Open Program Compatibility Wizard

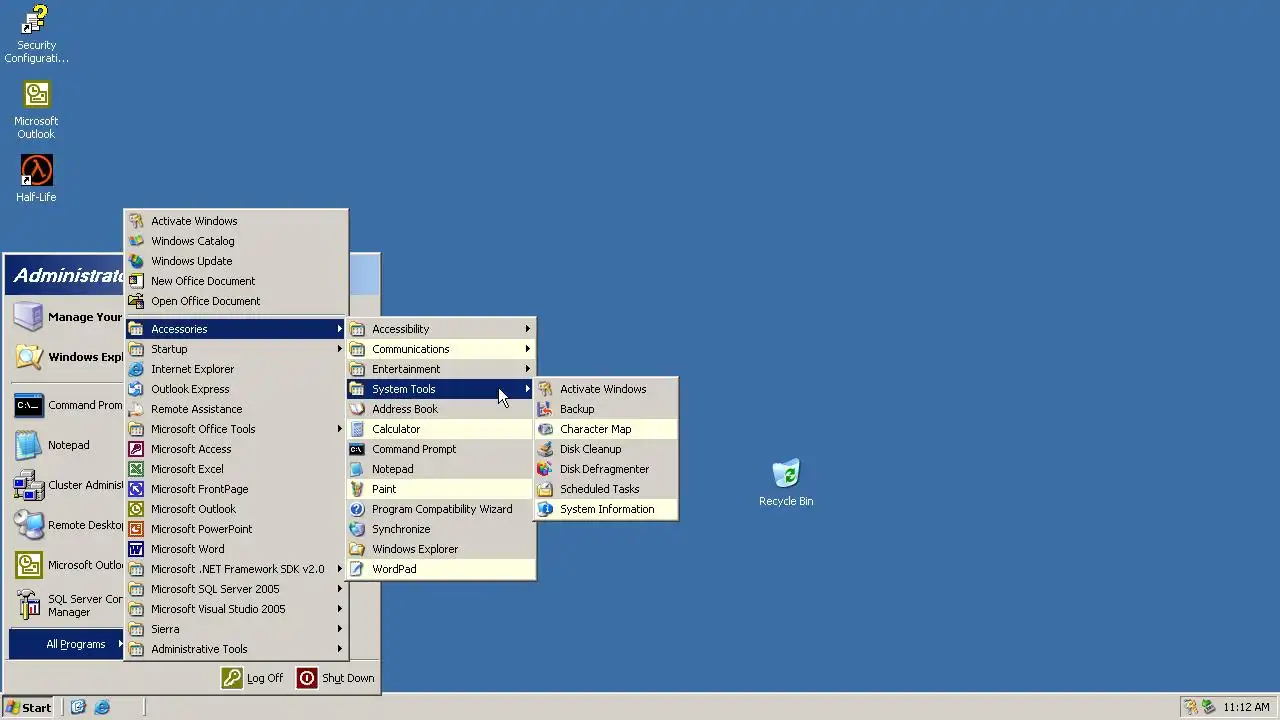[441, 509]
